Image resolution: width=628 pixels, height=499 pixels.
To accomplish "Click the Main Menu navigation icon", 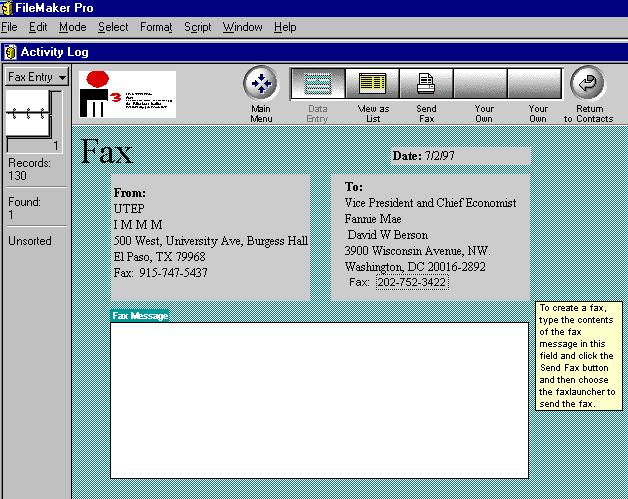I will 260,83.
